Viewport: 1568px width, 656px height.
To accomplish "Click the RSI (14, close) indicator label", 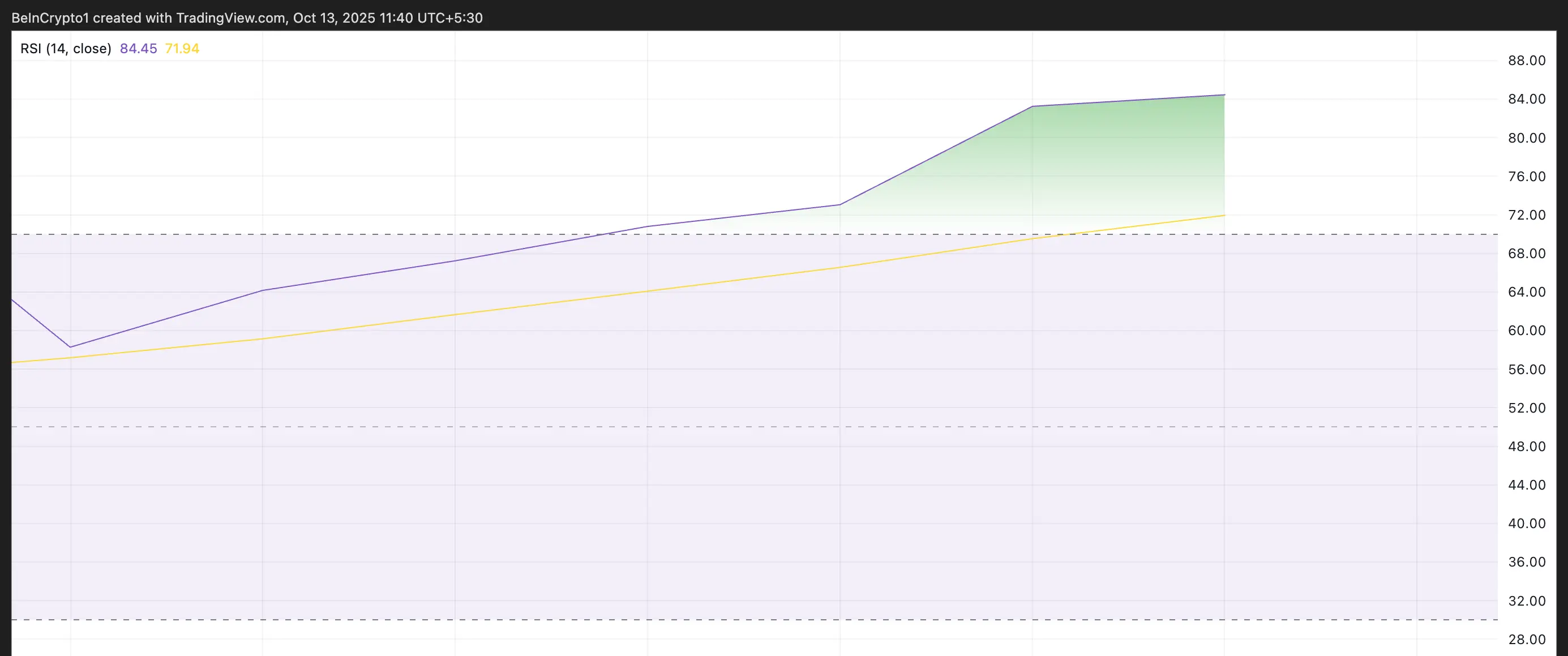I will point(66,49).
